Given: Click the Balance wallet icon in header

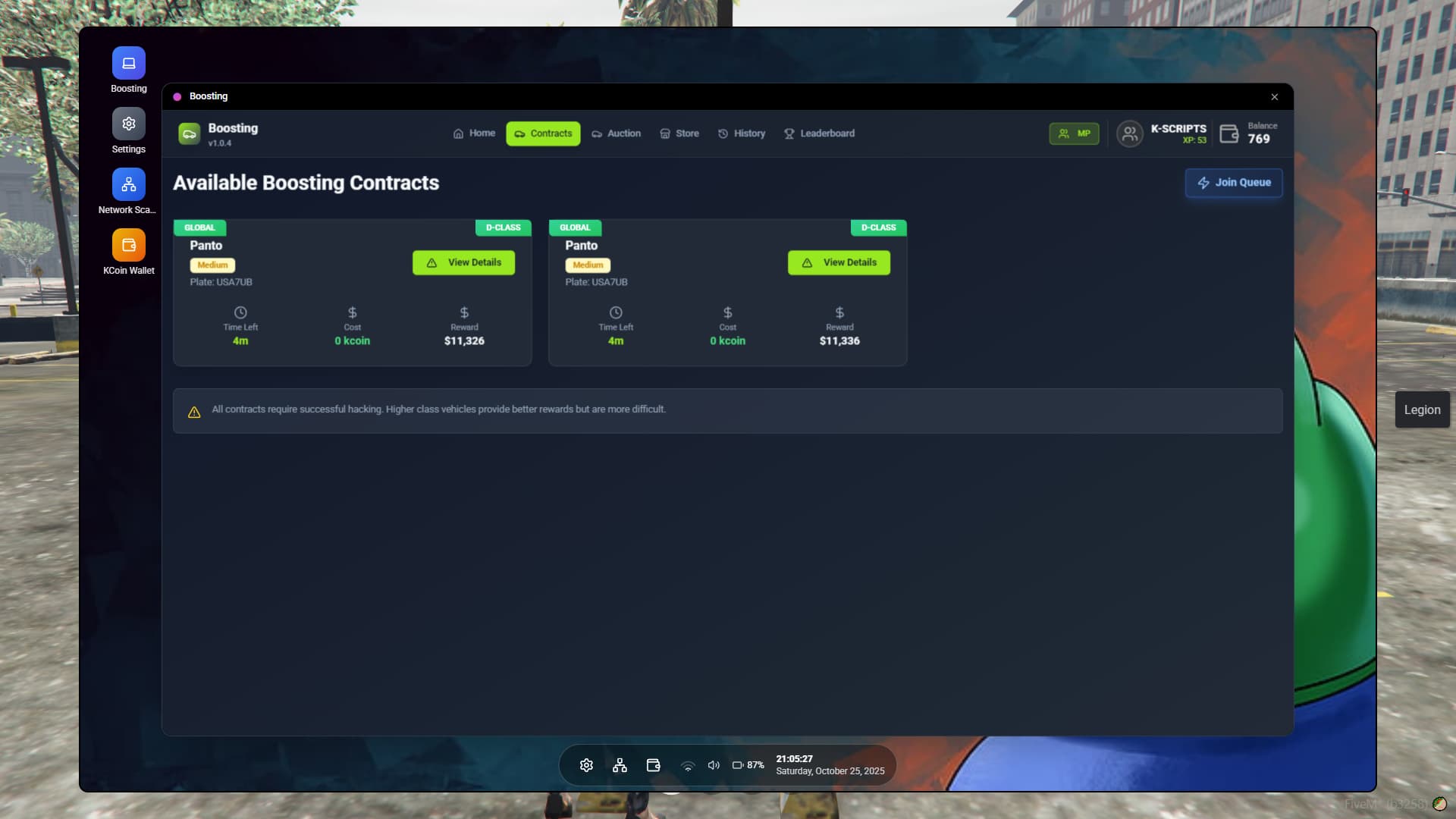Looking at the screenshot, I should point(1228,134).
